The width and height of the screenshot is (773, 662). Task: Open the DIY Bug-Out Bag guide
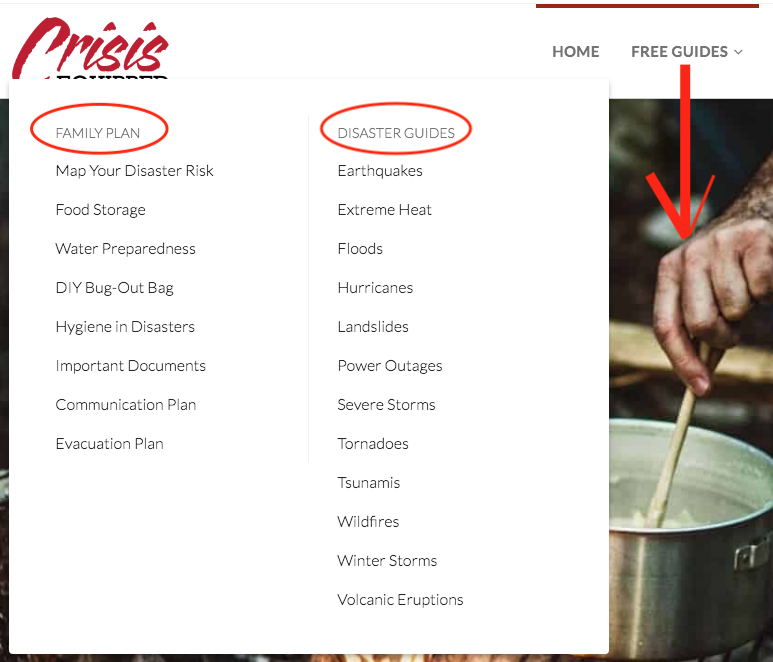pos(114,288)
